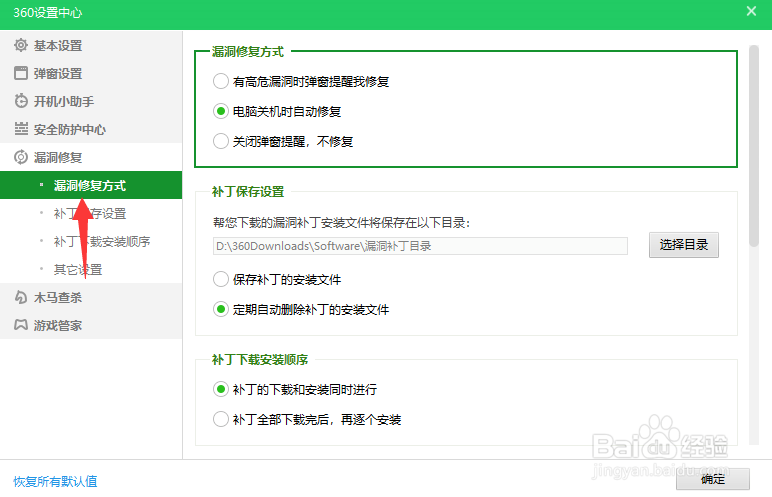Open 基本设置 section in sidebar
This screenshot has width=772, height=497.
click(x=91, y=45)
